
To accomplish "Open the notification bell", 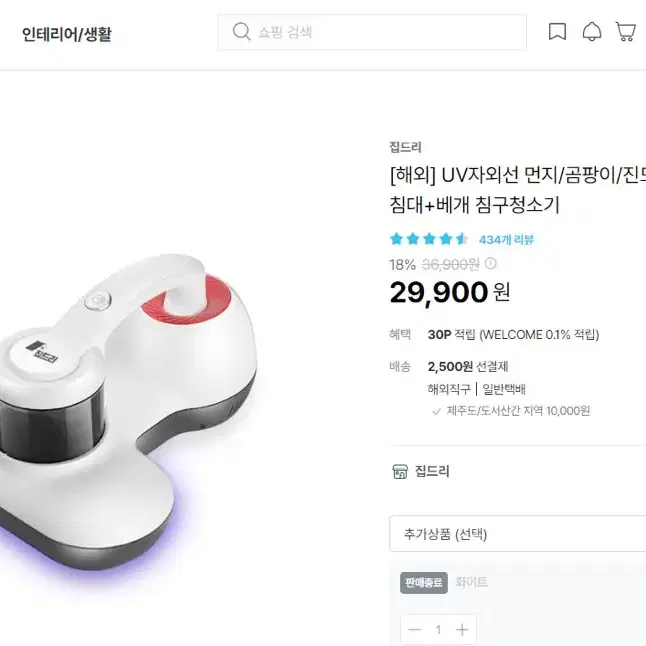I will (592, 32).
